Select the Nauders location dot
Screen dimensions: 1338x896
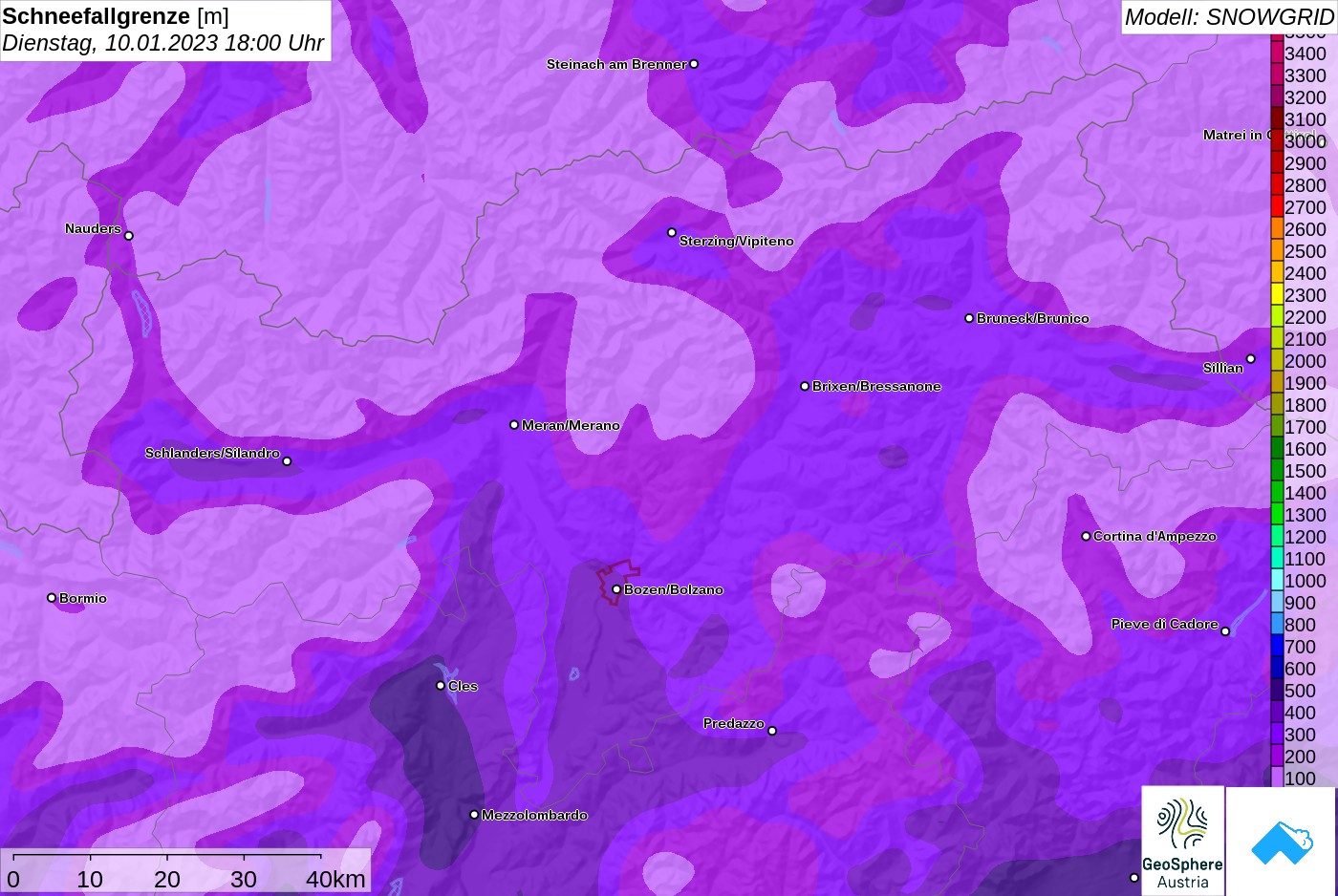point(129,236)
